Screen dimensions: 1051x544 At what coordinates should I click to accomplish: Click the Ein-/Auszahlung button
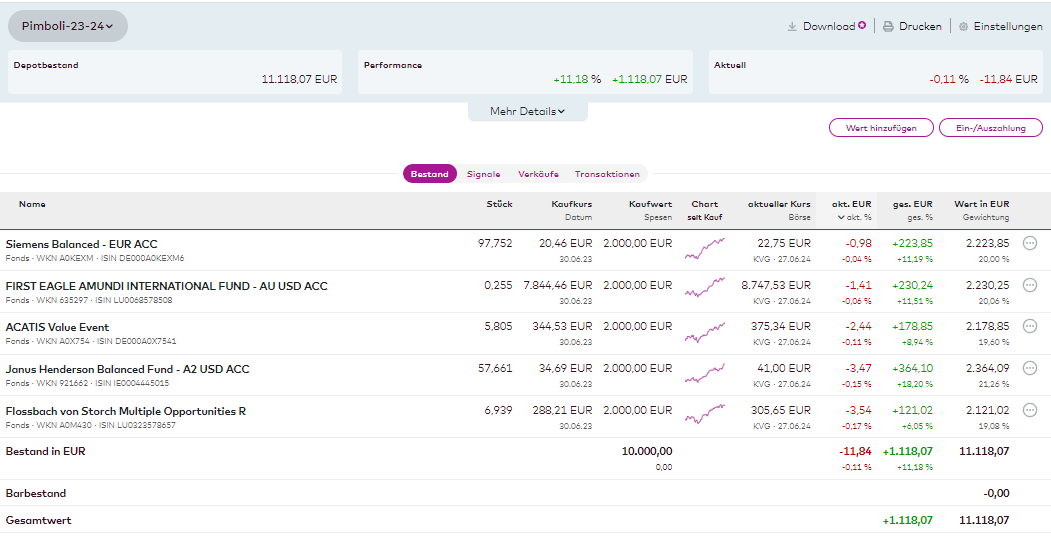(990, 128)
